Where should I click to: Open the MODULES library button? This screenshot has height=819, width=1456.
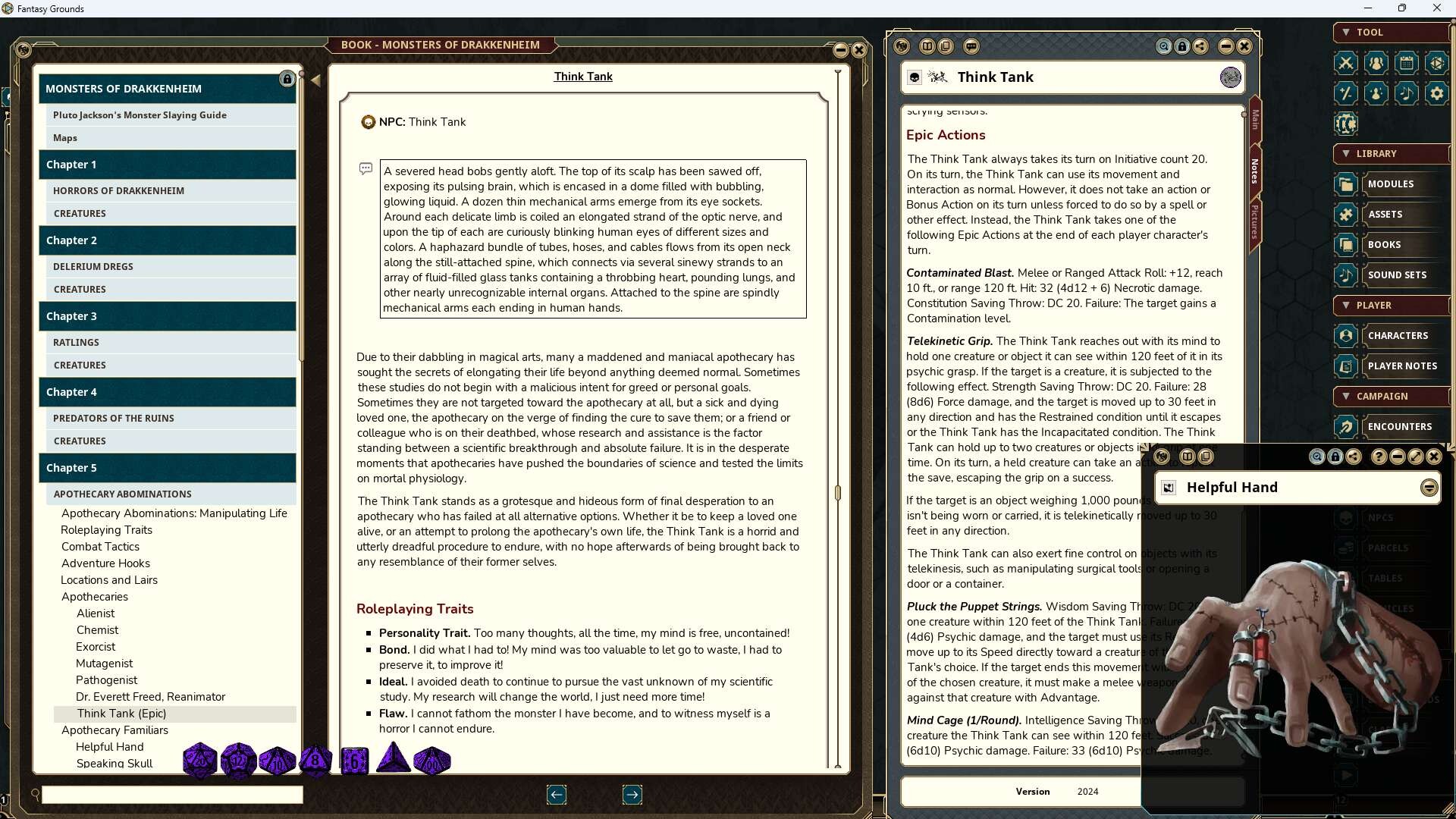point(1407,184)
